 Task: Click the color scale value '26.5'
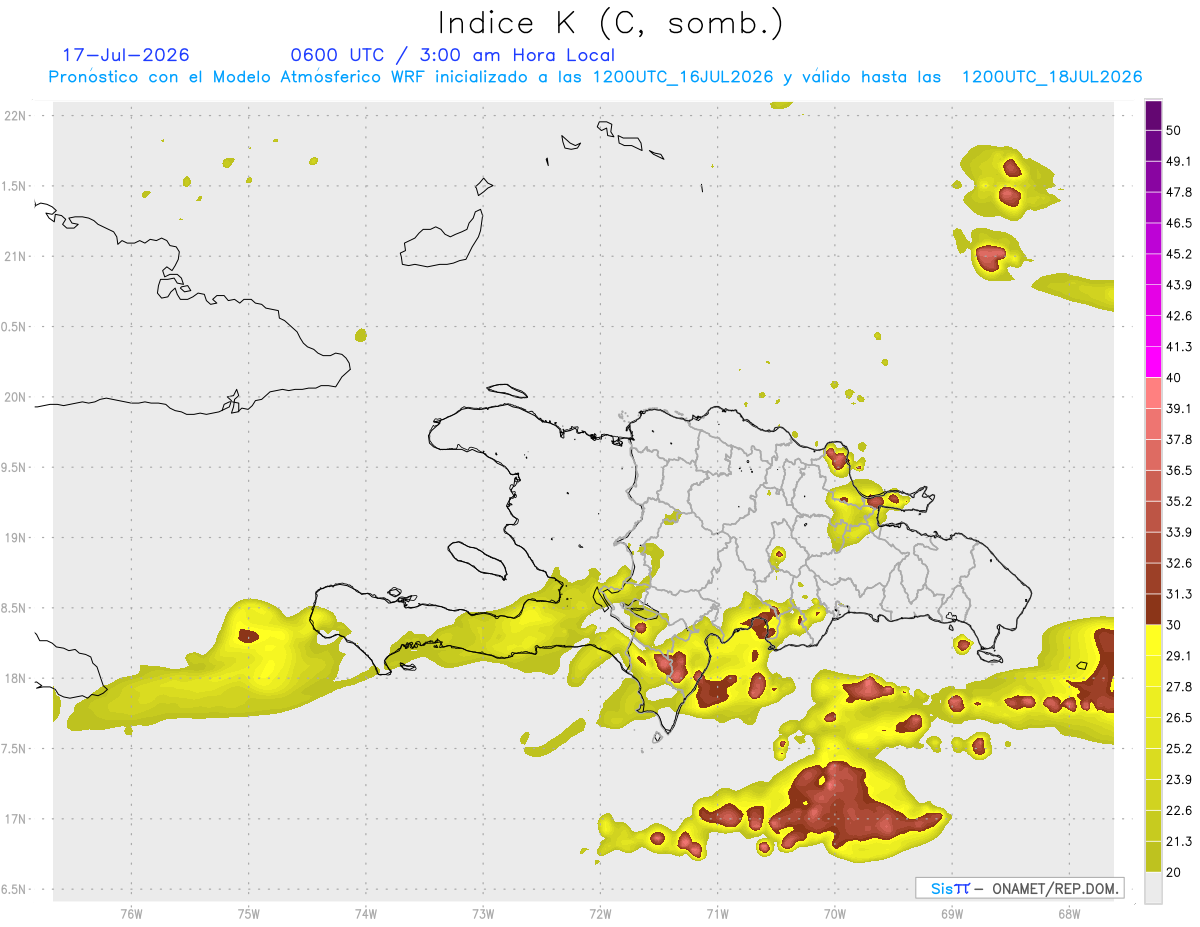[1179, 718]
